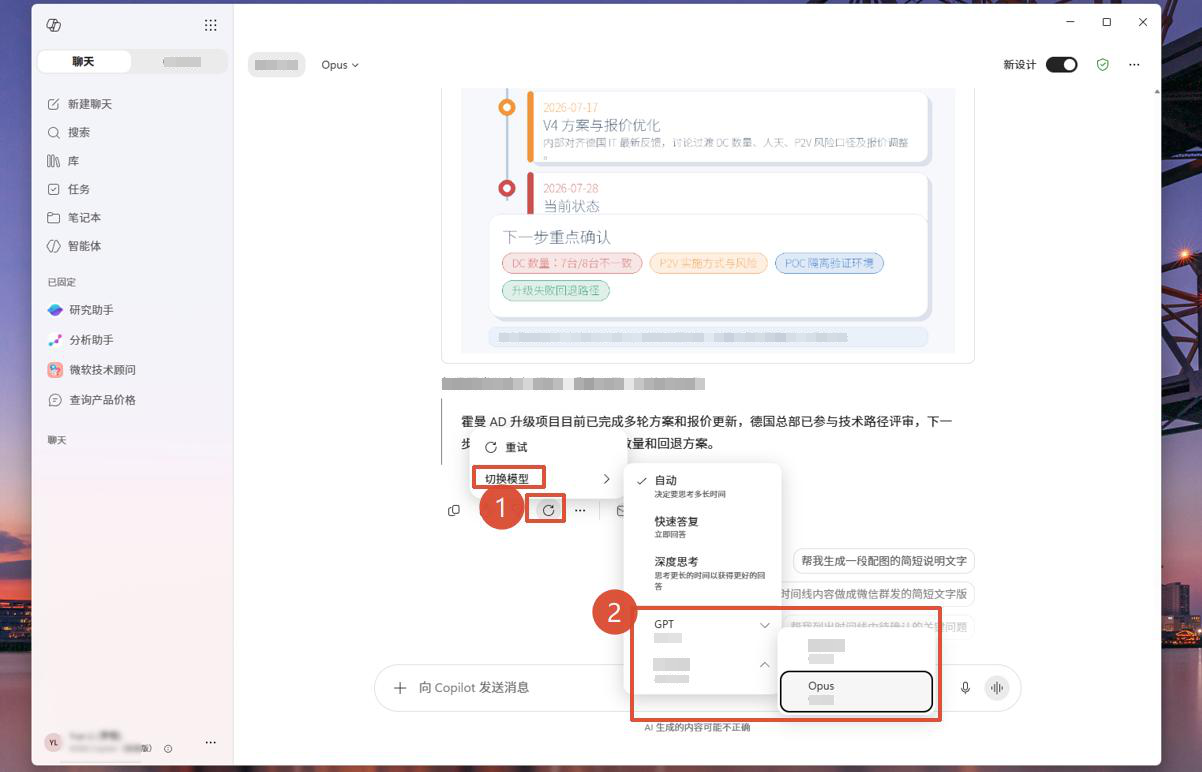Click the YL user avatar

click(53, 742)
